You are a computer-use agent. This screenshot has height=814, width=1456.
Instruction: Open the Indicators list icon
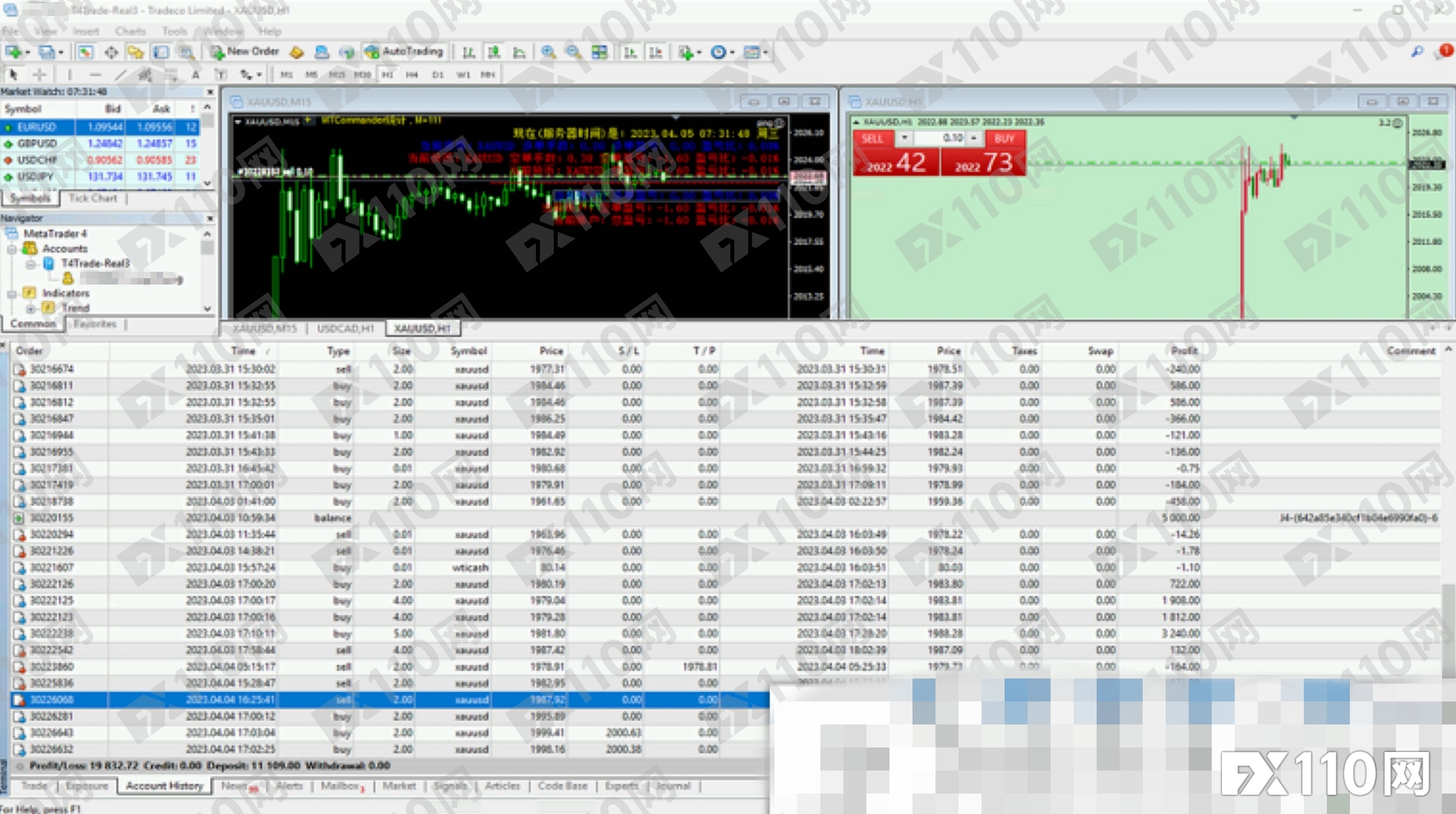pyautogui.click(x=686, y=52)
